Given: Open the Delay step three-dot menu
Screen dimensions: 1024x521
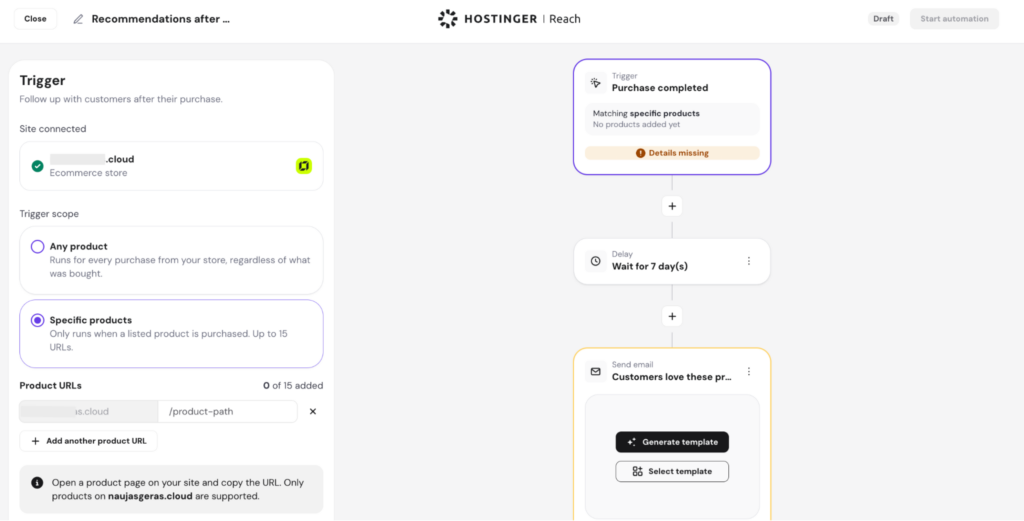Looking at the screenshot, I should [749, 260].
